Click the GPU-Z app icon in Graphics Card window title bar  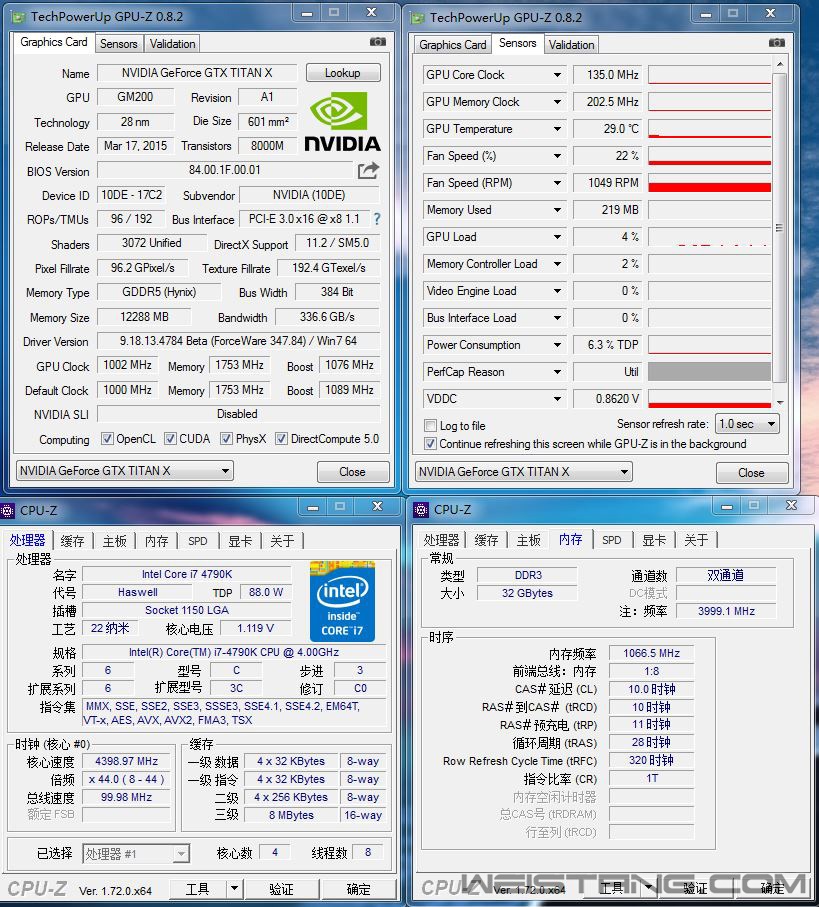coord(19,17)
